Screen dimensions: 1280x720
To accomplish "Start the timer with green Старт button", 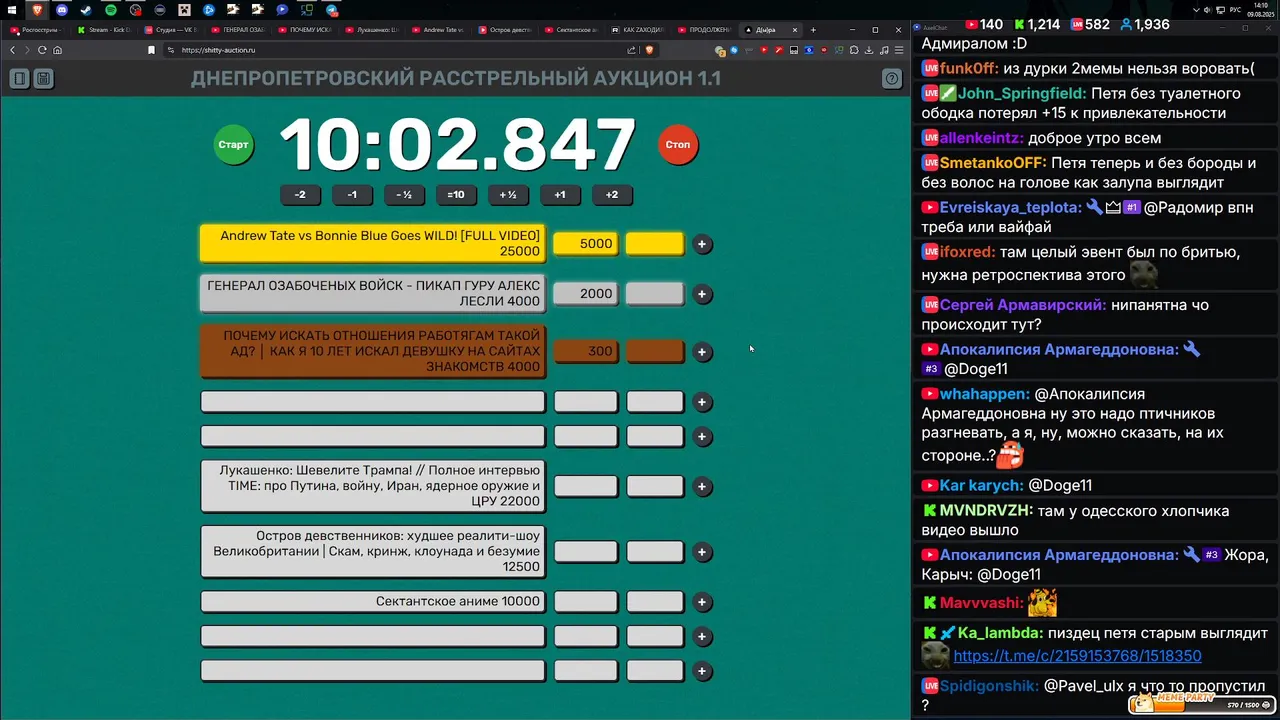I will tap(233, 145).
